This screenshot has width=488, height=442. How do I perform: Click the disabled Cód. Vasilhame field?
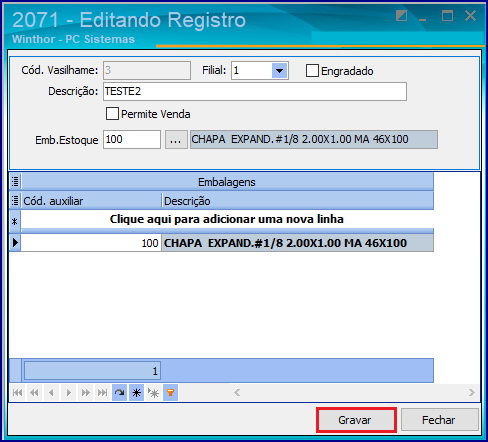click(x=147, y=70)
